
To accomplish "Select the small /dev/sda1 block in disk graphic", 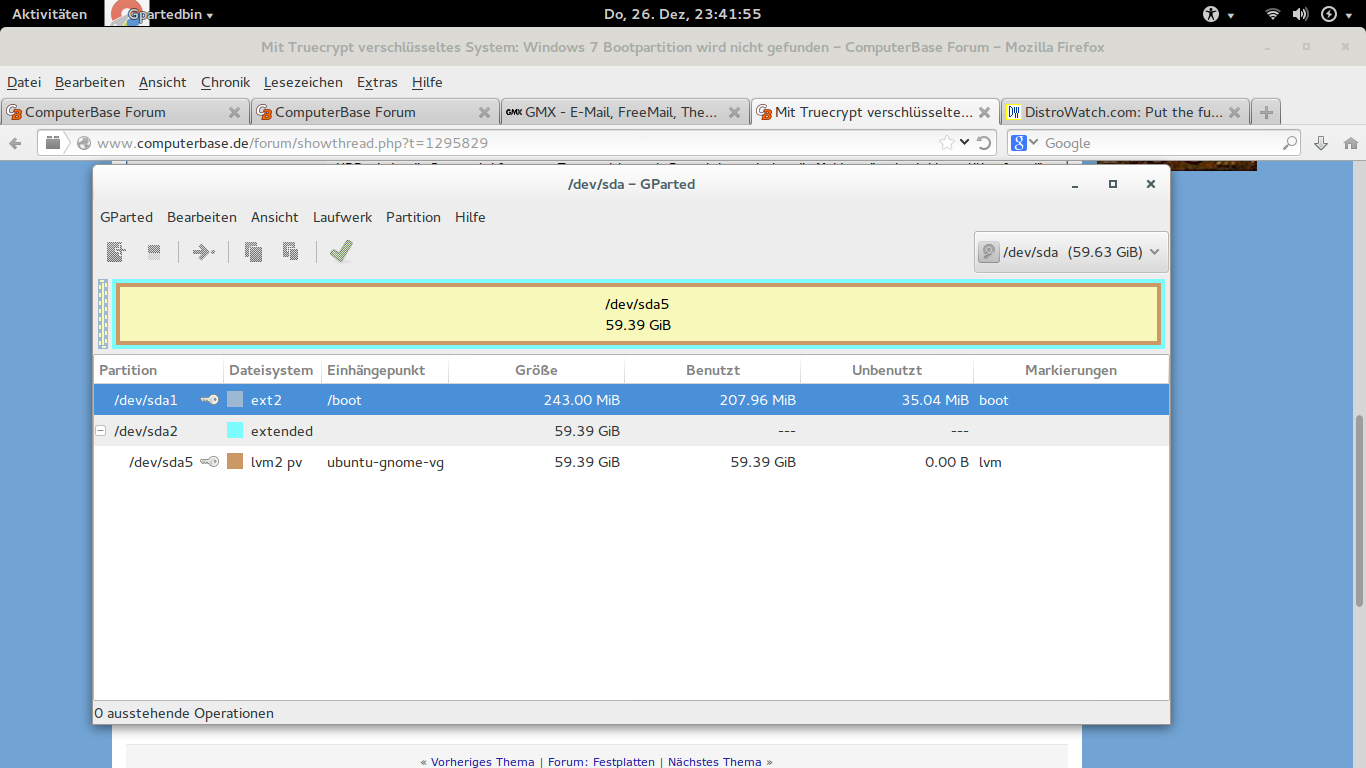I will [103, 314].
